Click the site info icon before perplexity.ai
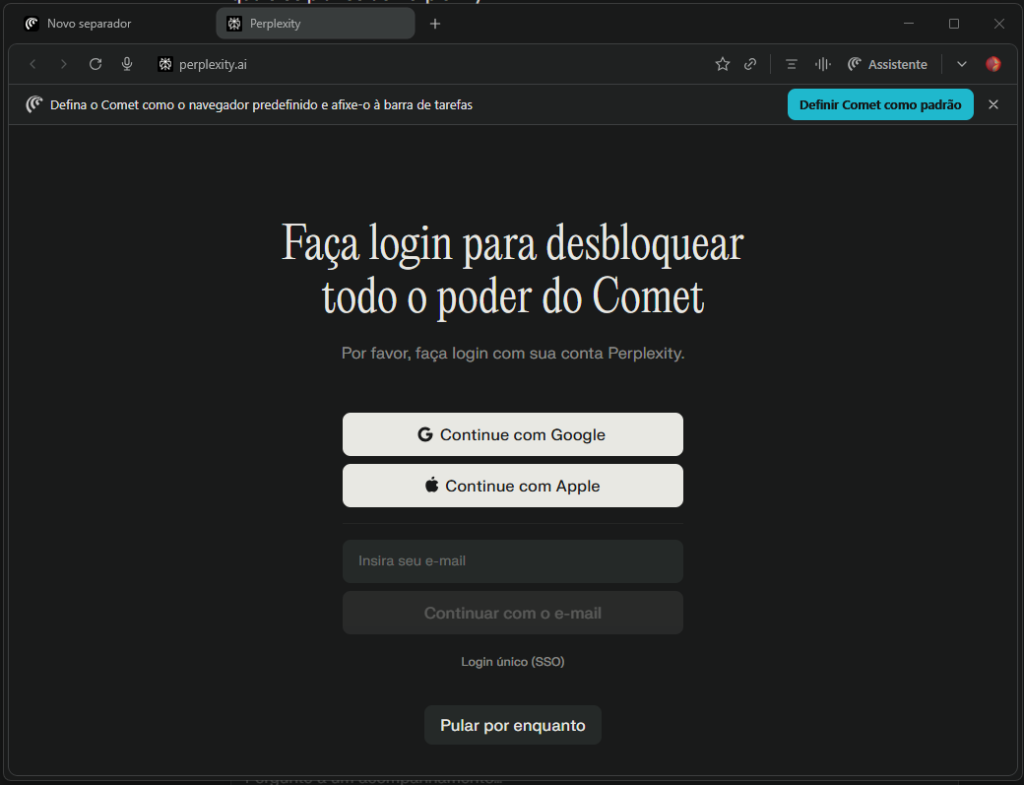Image resolution: width=1024 pixels, height=785 pixels. tap(164, 63)
